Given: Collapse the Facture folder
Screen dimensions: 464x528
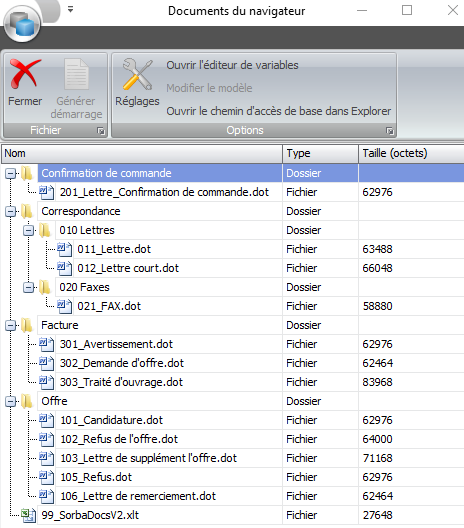Looking at the screenshot, I should tap(11, 325).
